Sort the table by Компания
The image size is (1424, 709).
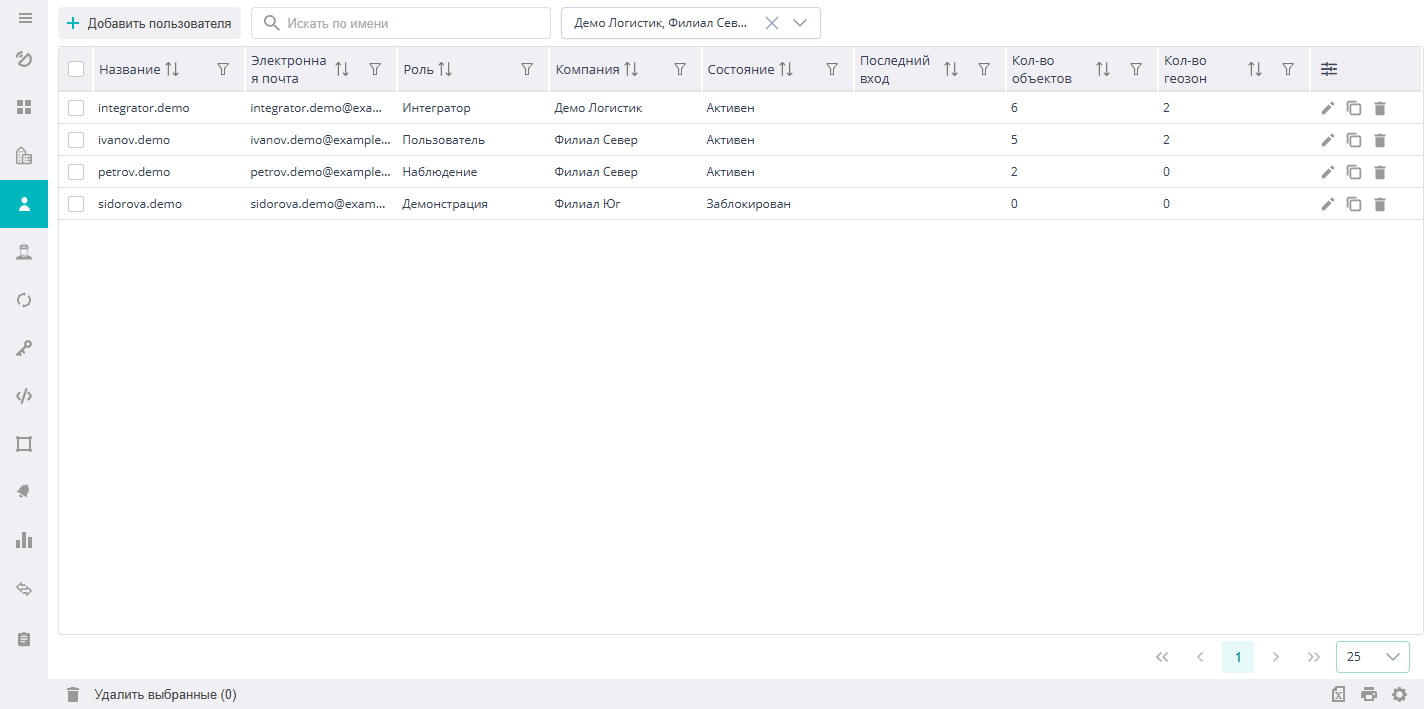pos(631,69)
